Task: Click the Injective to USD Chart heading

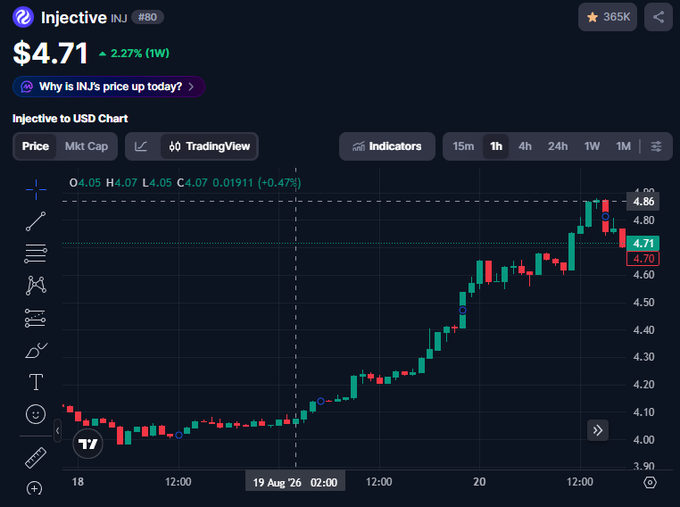Action: coord(70,118)
